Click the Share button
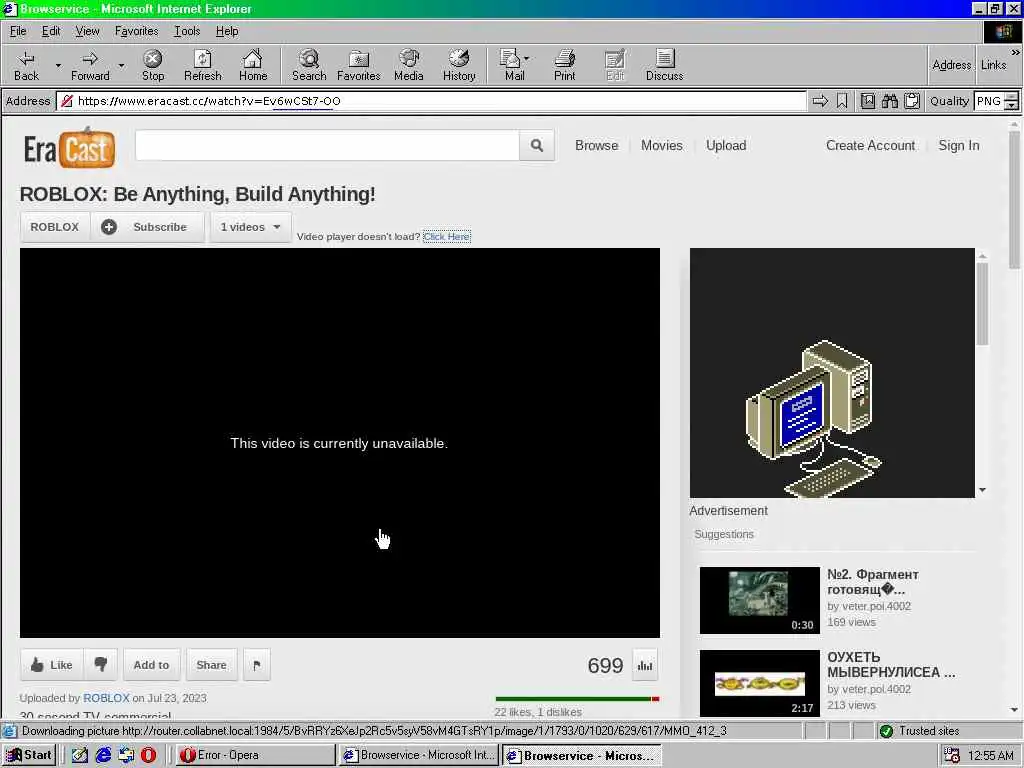 tap(211, 665)
